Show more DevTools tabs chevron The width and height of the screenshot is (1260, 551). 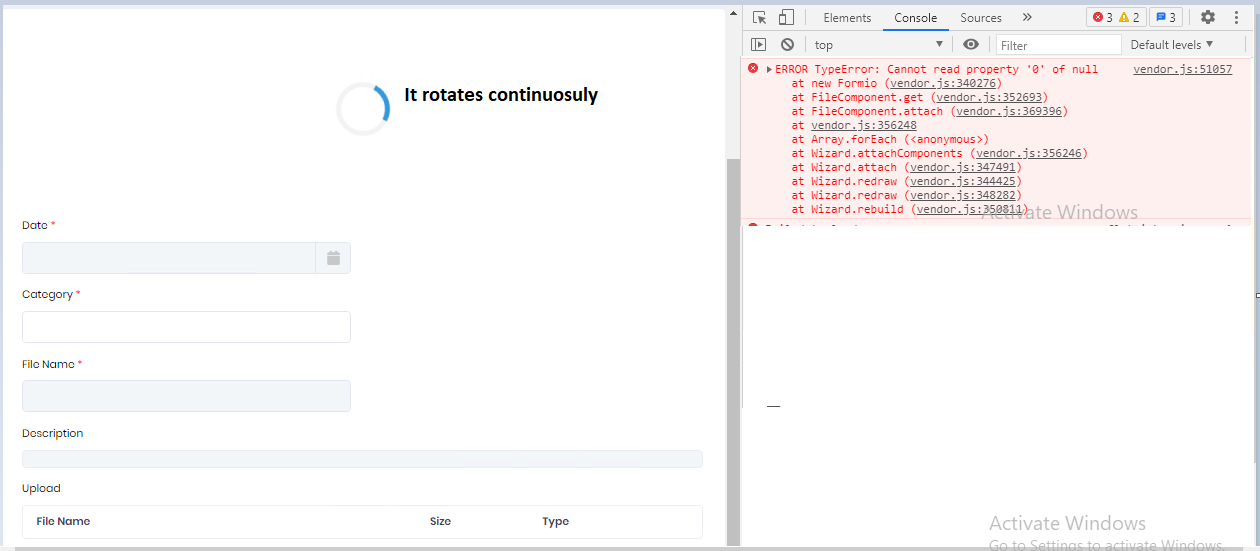(x=1027, y=17)
